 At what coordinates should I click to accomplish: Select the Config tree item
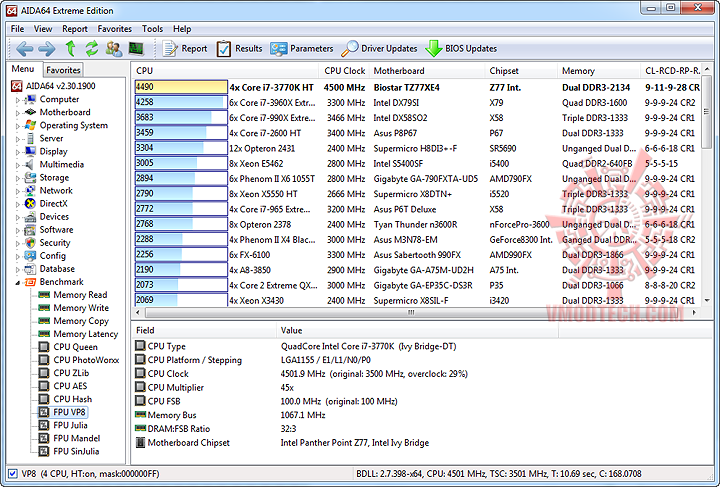click(x=52, y=256)
